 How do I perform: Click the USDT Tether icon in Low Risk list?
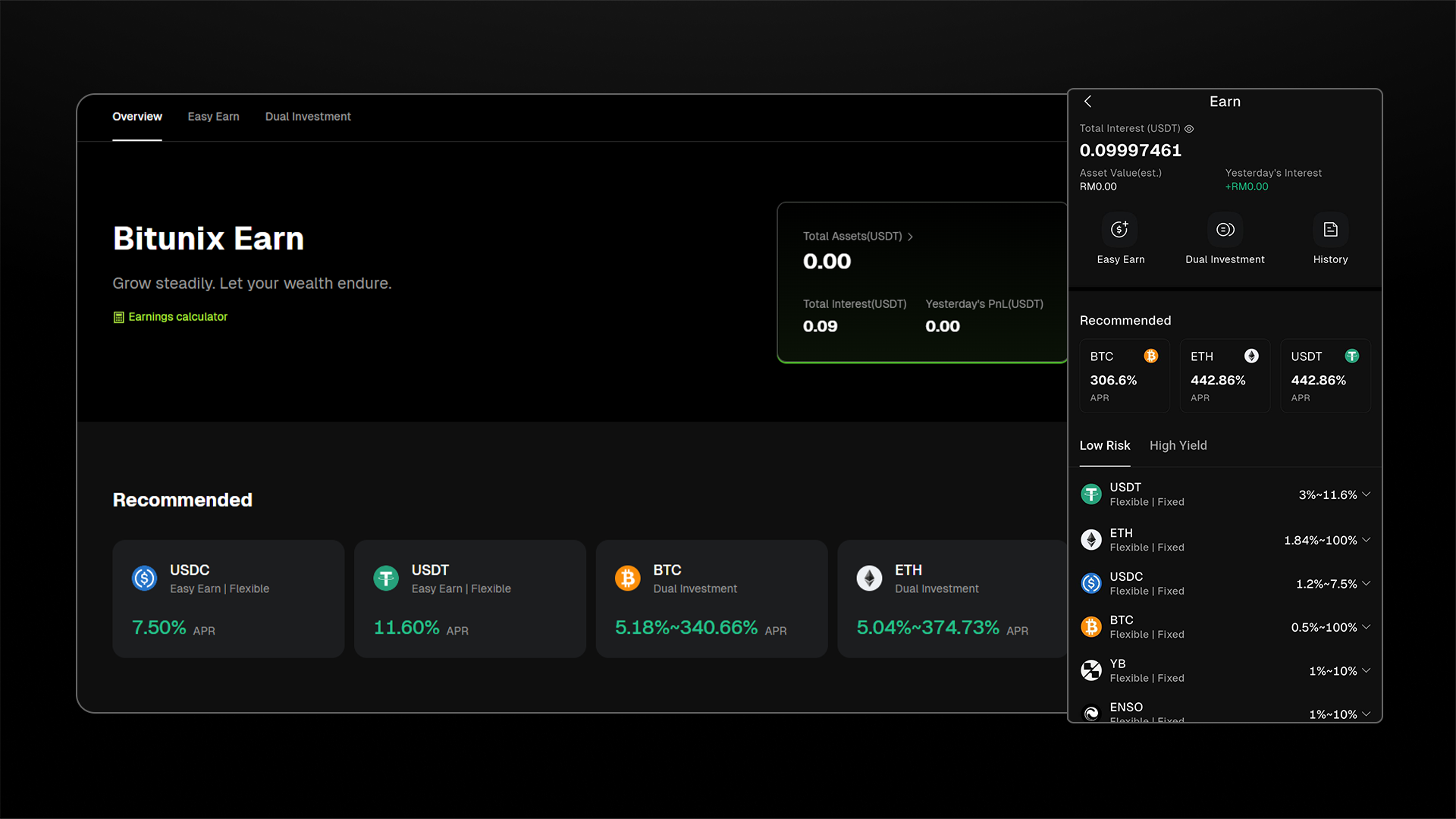pos(1091,494)
